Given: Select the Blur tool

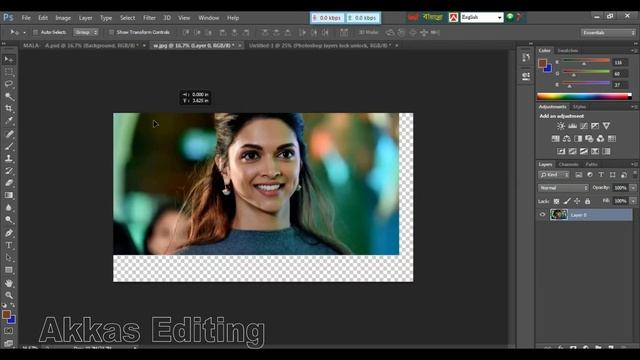Looking at the screenshot, I should coord(9,207).
